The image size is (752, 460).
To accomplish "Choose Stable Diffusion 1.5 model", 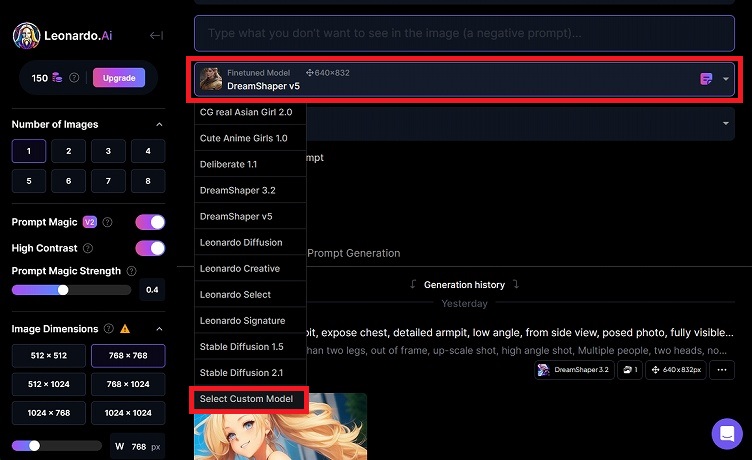I will 250,346.
